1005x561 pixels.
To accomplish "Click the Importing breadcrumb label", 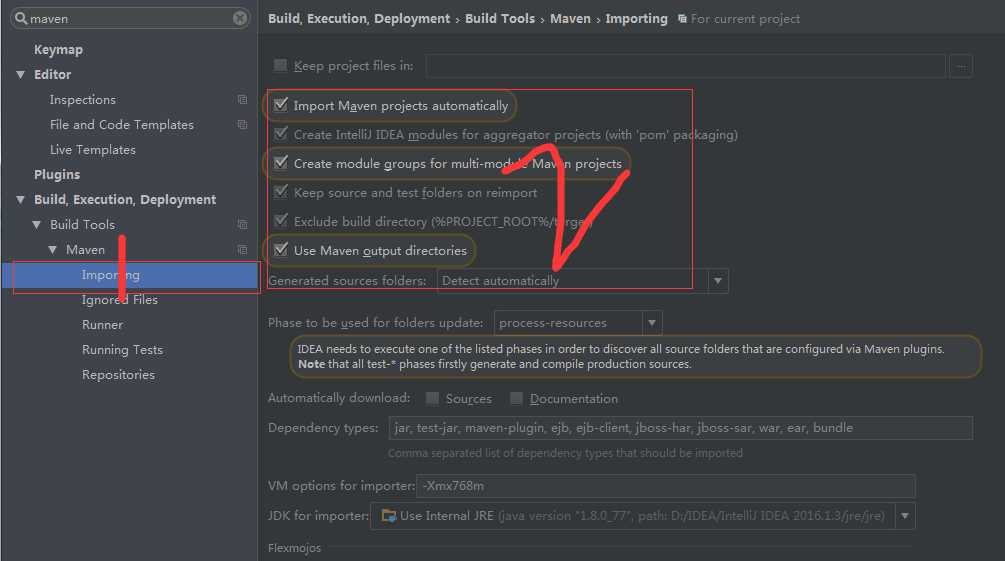I will tap(636, 19).
